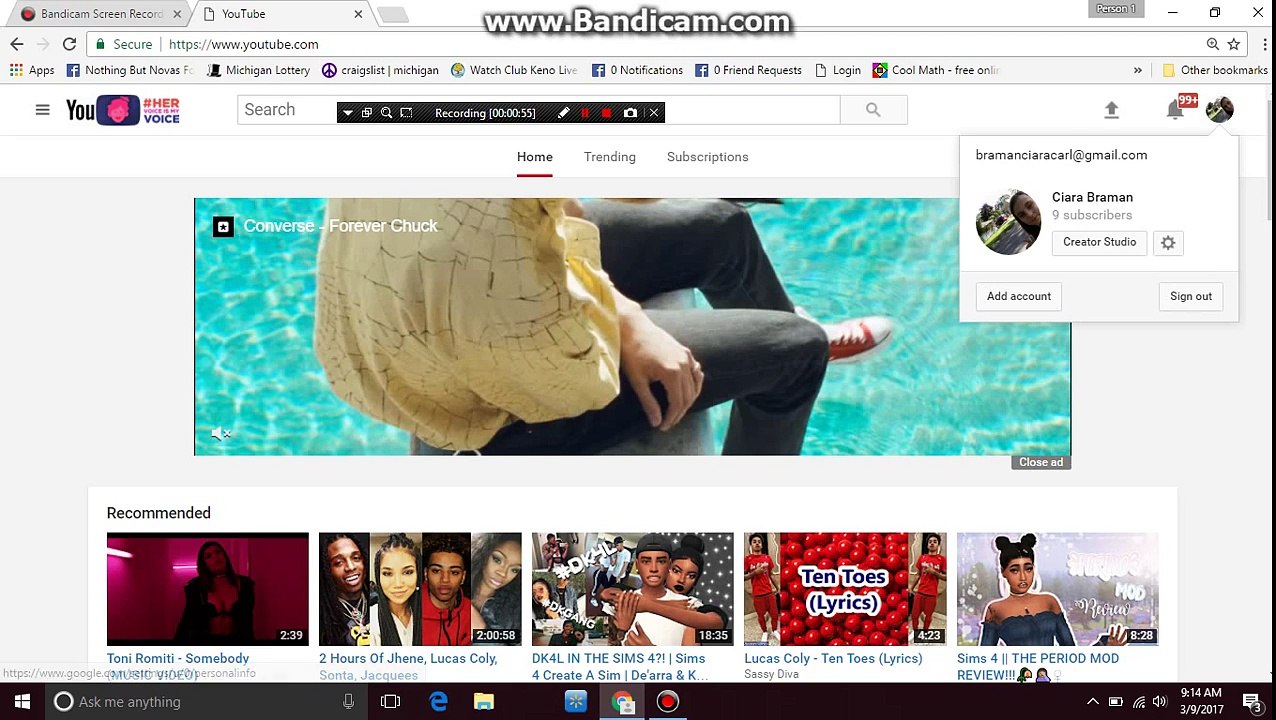Open 2 Hours Of Jhene thumbnail
1276x720 pixels.
[x=420, y=589]
